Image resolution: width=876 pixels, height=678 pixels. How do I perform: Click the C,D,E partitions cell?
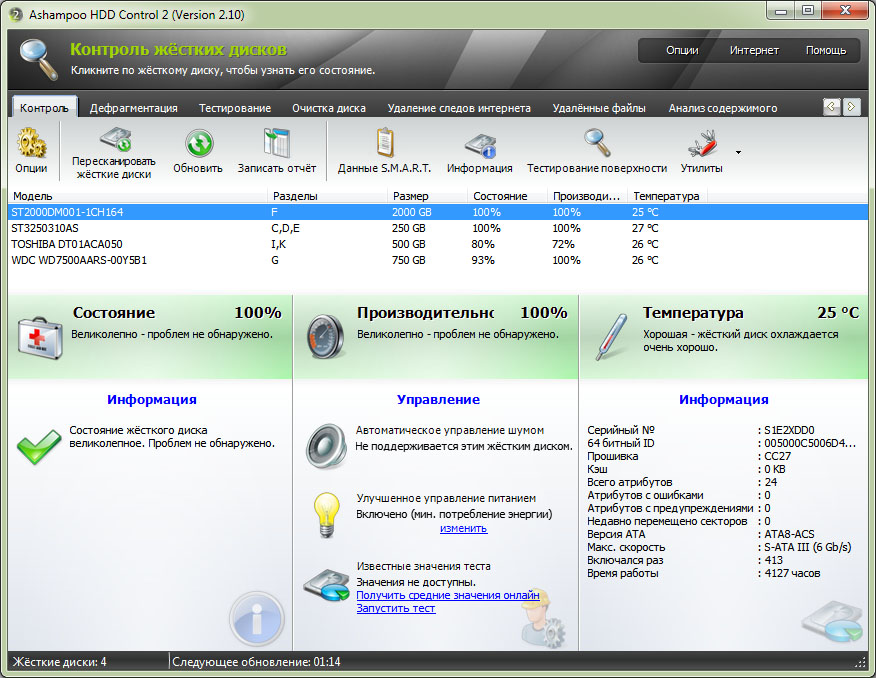tap(285, 228)
